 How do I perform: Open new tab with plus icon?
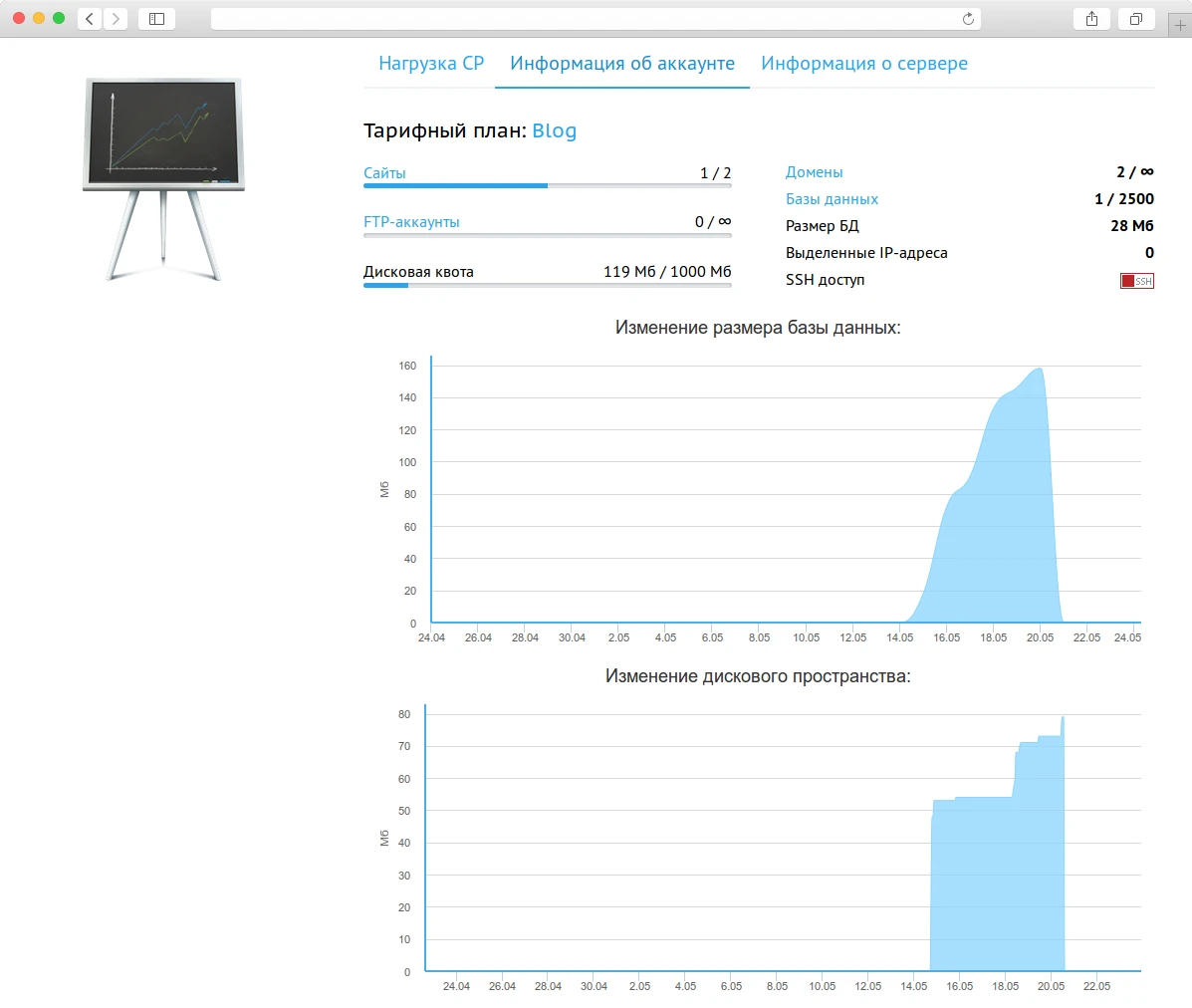click(x=1180, y=25)
